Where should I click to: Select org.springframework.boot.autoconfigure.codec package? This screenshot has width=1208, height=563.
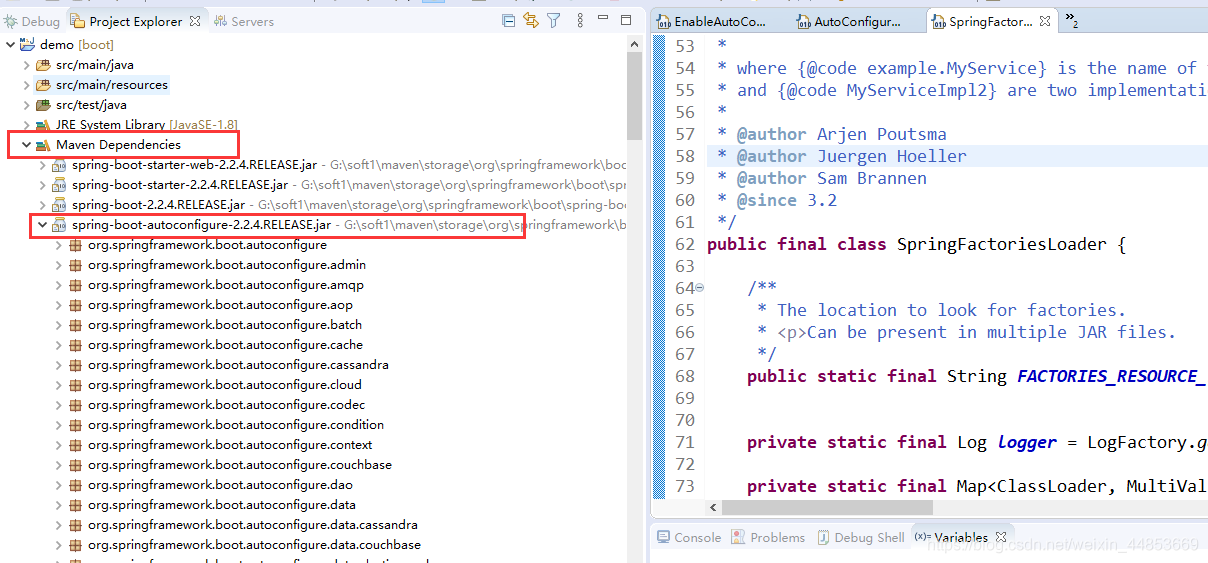point(226,405)
